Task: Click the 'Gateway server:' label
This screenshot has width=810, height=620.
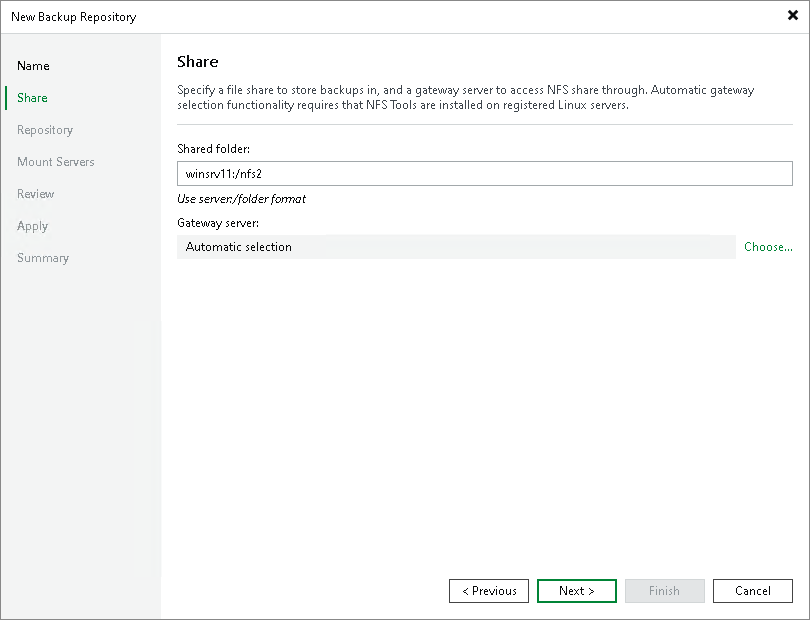Action: coord(218,223)
